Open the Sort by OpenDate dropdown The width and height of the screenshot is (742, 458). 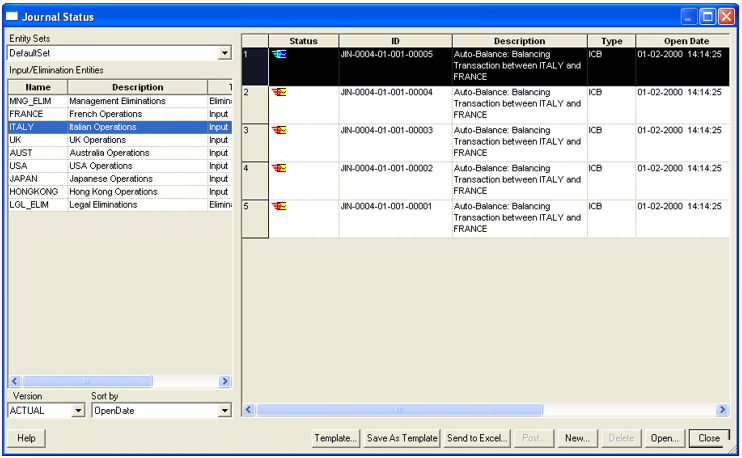(x=225, y=411)
